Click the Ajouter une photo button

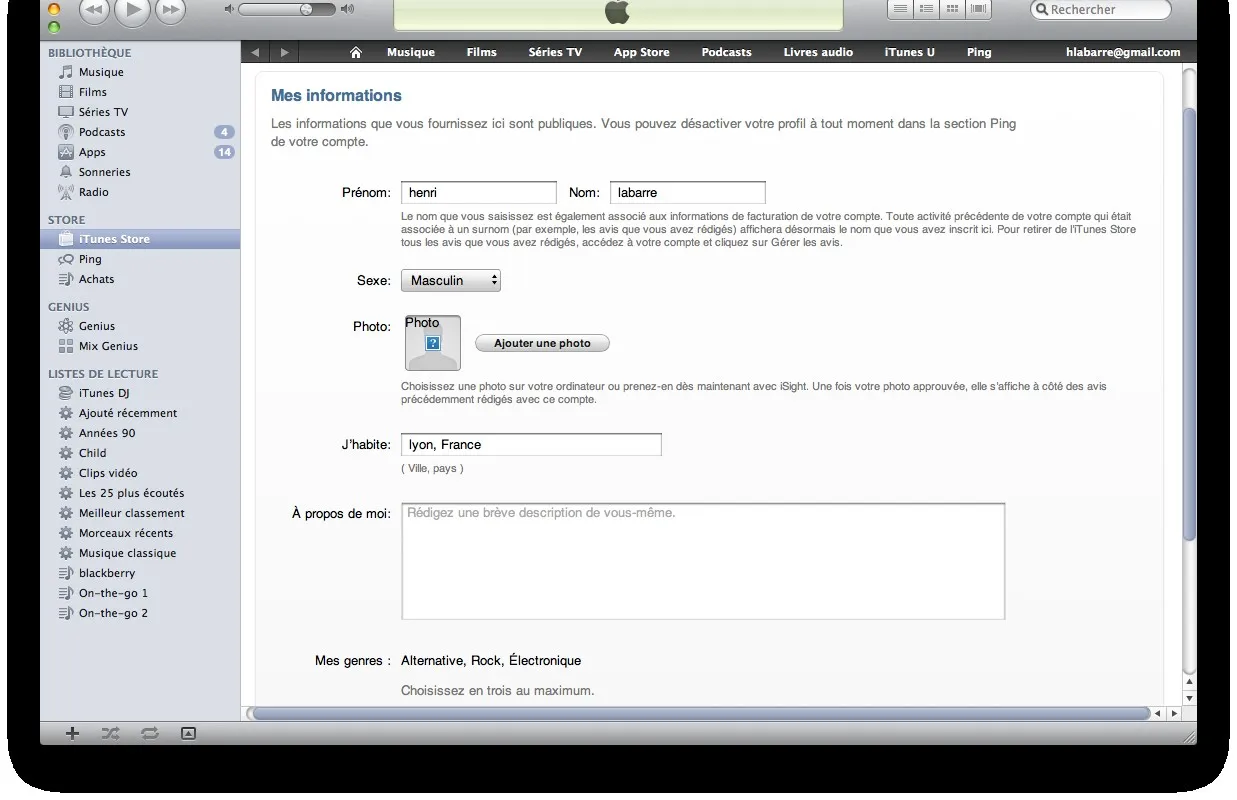pos(542,343)
